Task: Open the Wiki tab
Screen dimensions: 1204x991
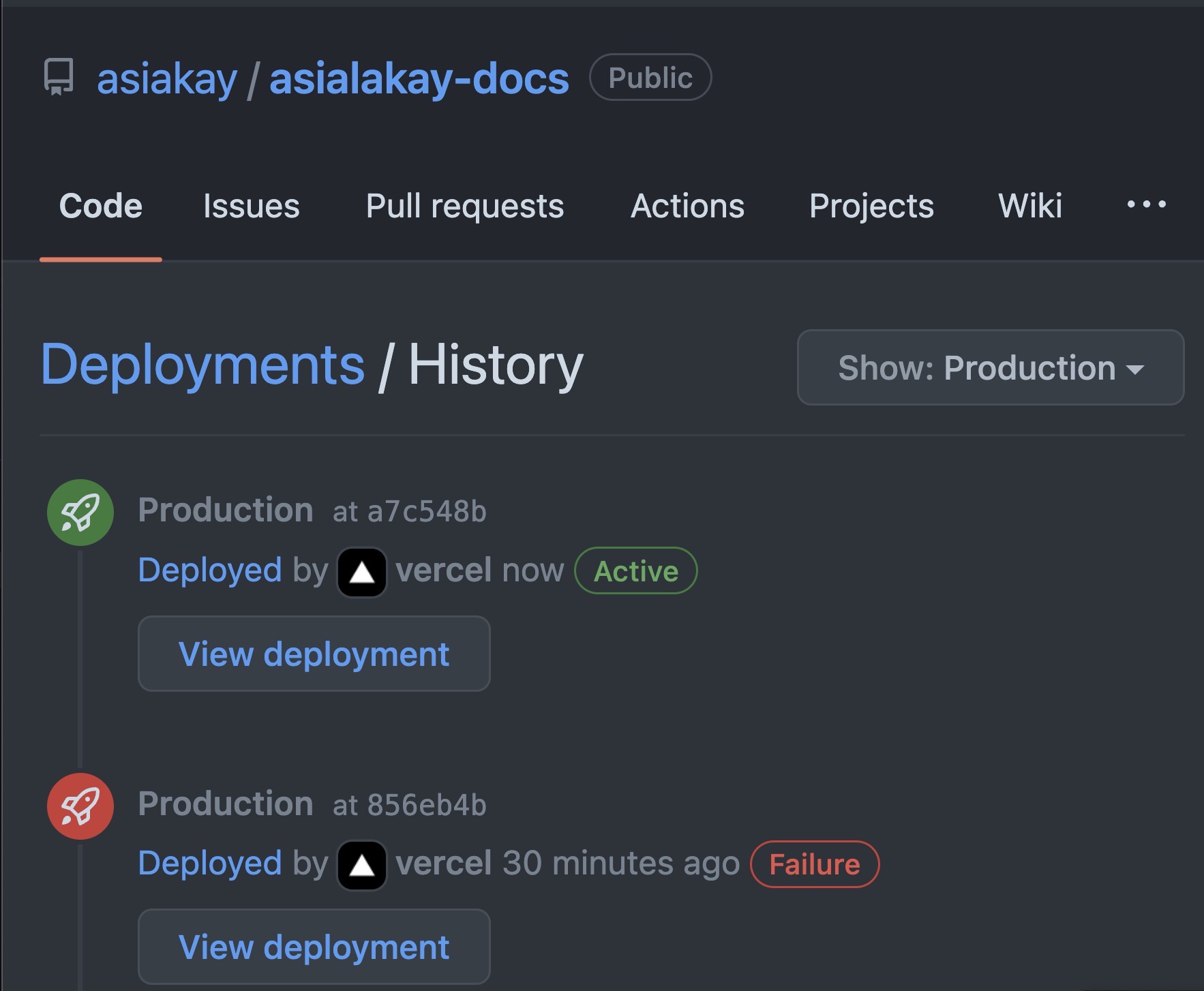Action: 1029,206
